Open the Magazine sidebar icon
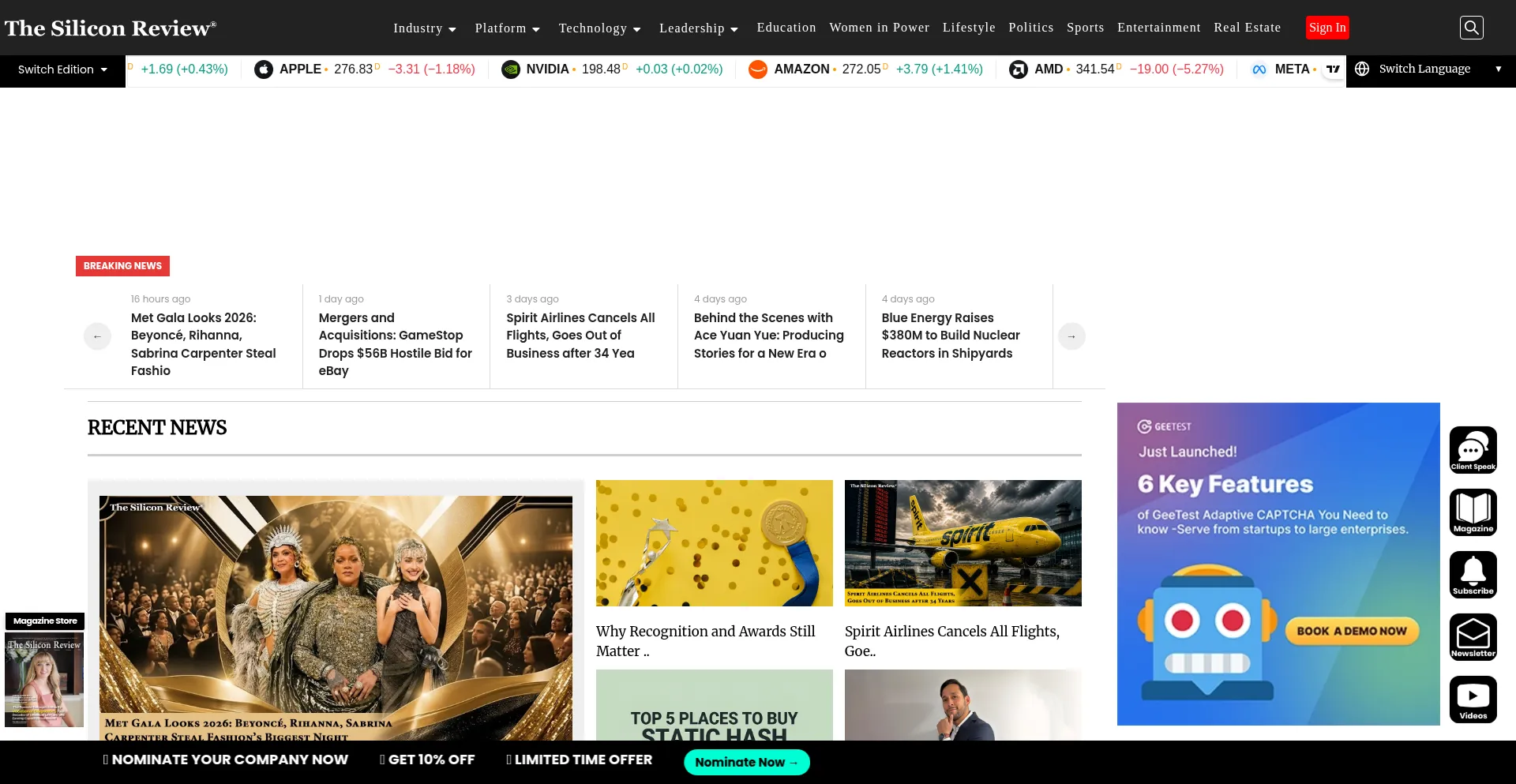Viewport: 1516px width, 784px height. (x=1473, y=512)
